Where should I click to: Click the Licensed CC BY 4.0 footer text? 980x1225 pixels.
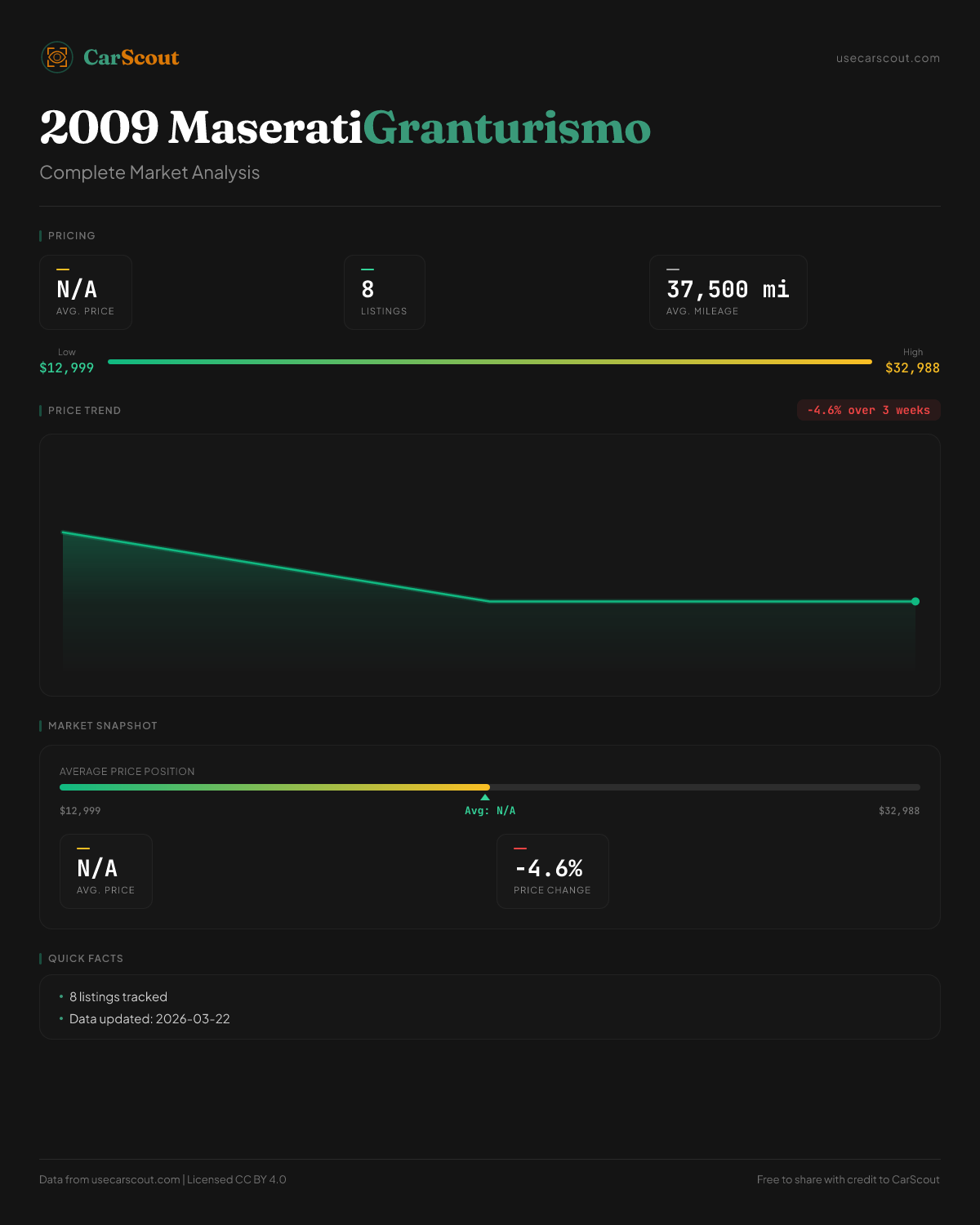tap(237, 1179)
